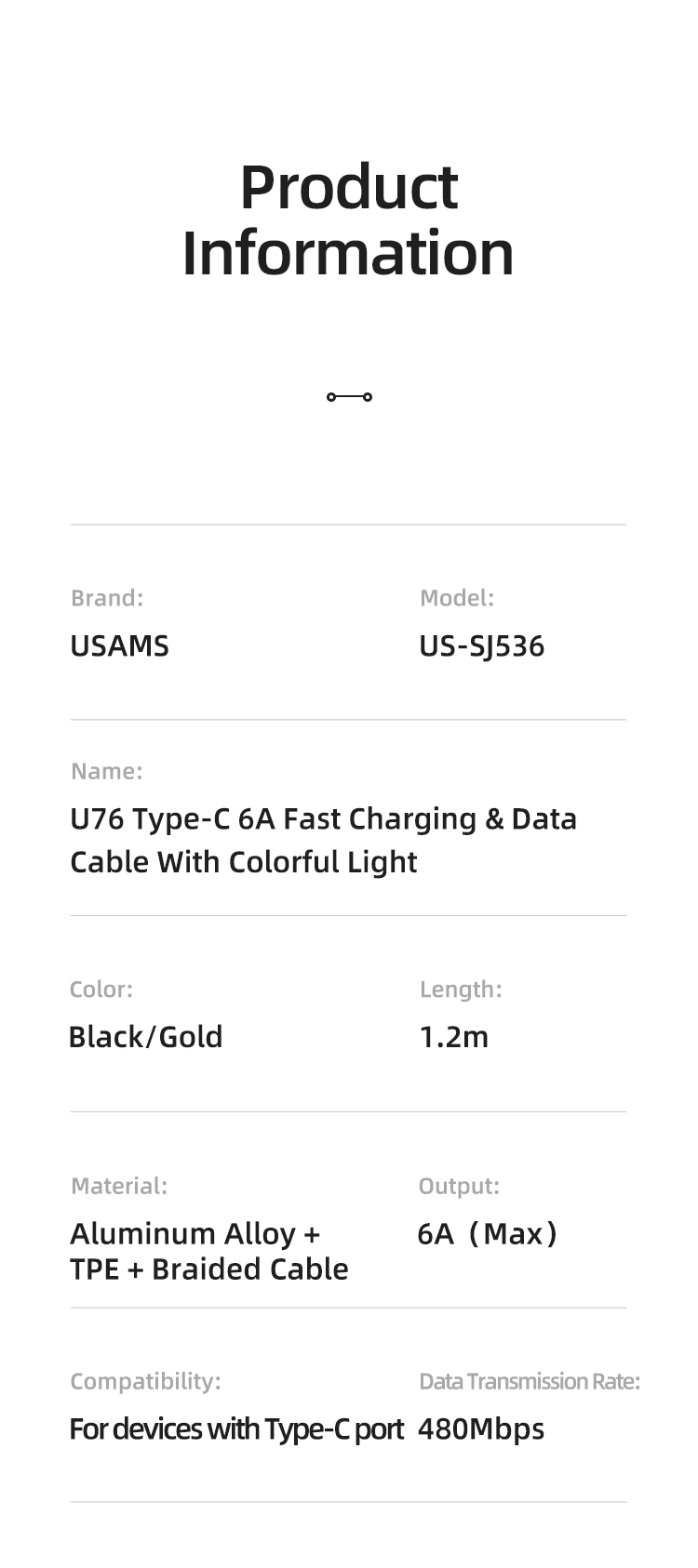698x1568 pixels.
Task: Click the Product Information heading
Action: pos(348,219)
